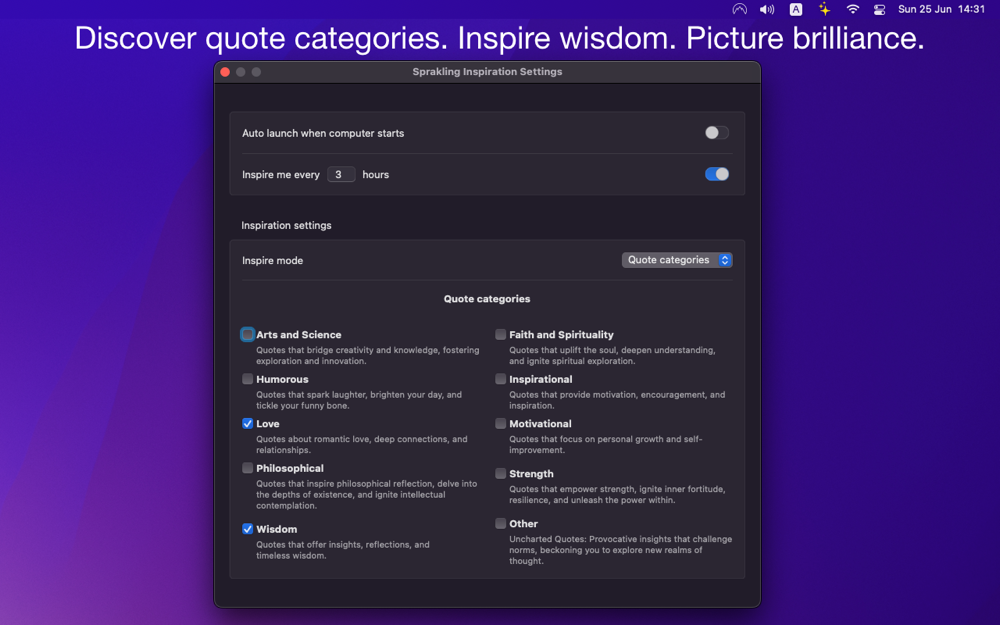Open the volume icon in menu bar
The height and width of the screenshot is (625, 1000).
(767, 9)
